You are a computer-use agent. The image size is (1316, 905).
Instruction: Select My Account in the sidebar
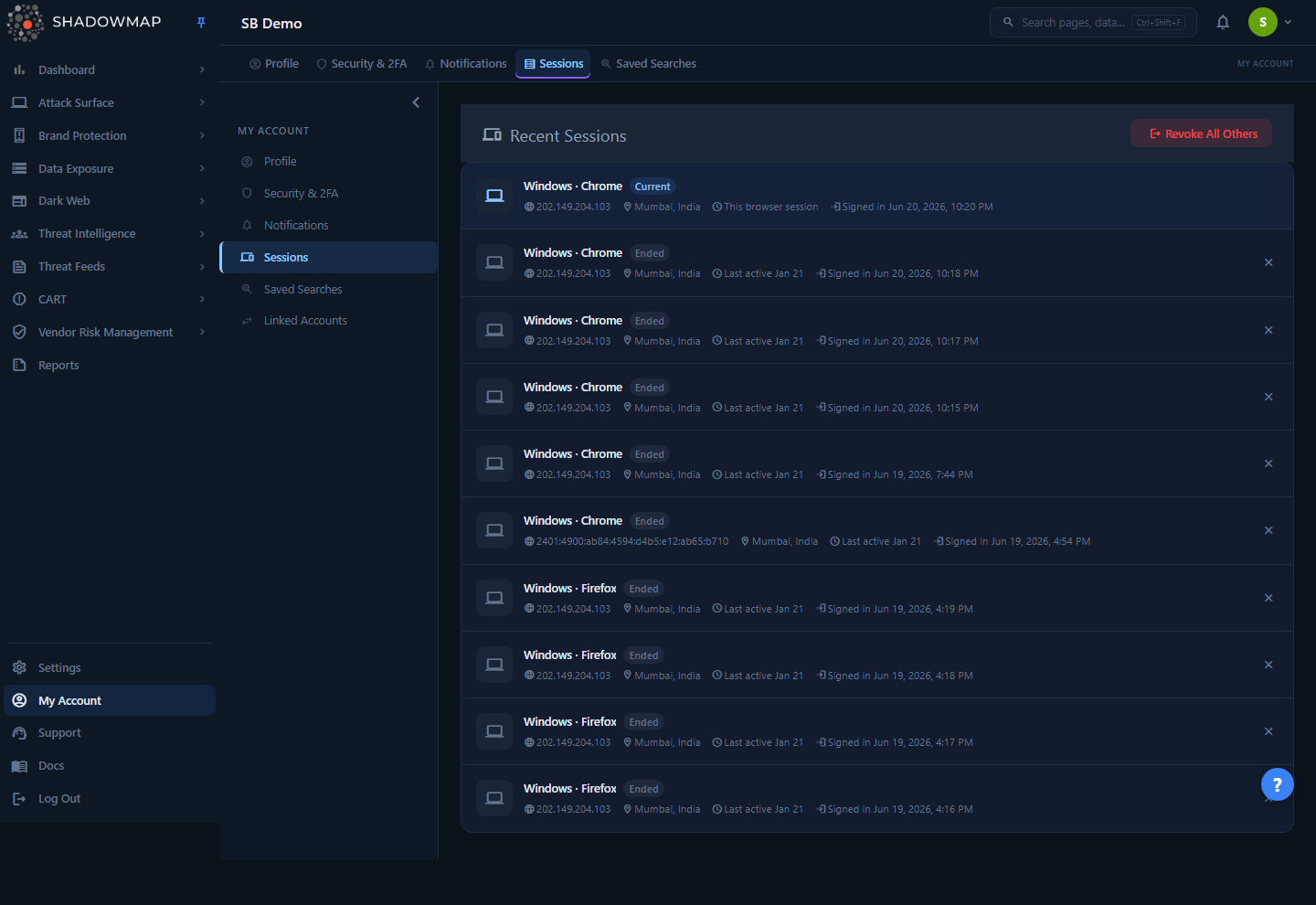point(110,700)
